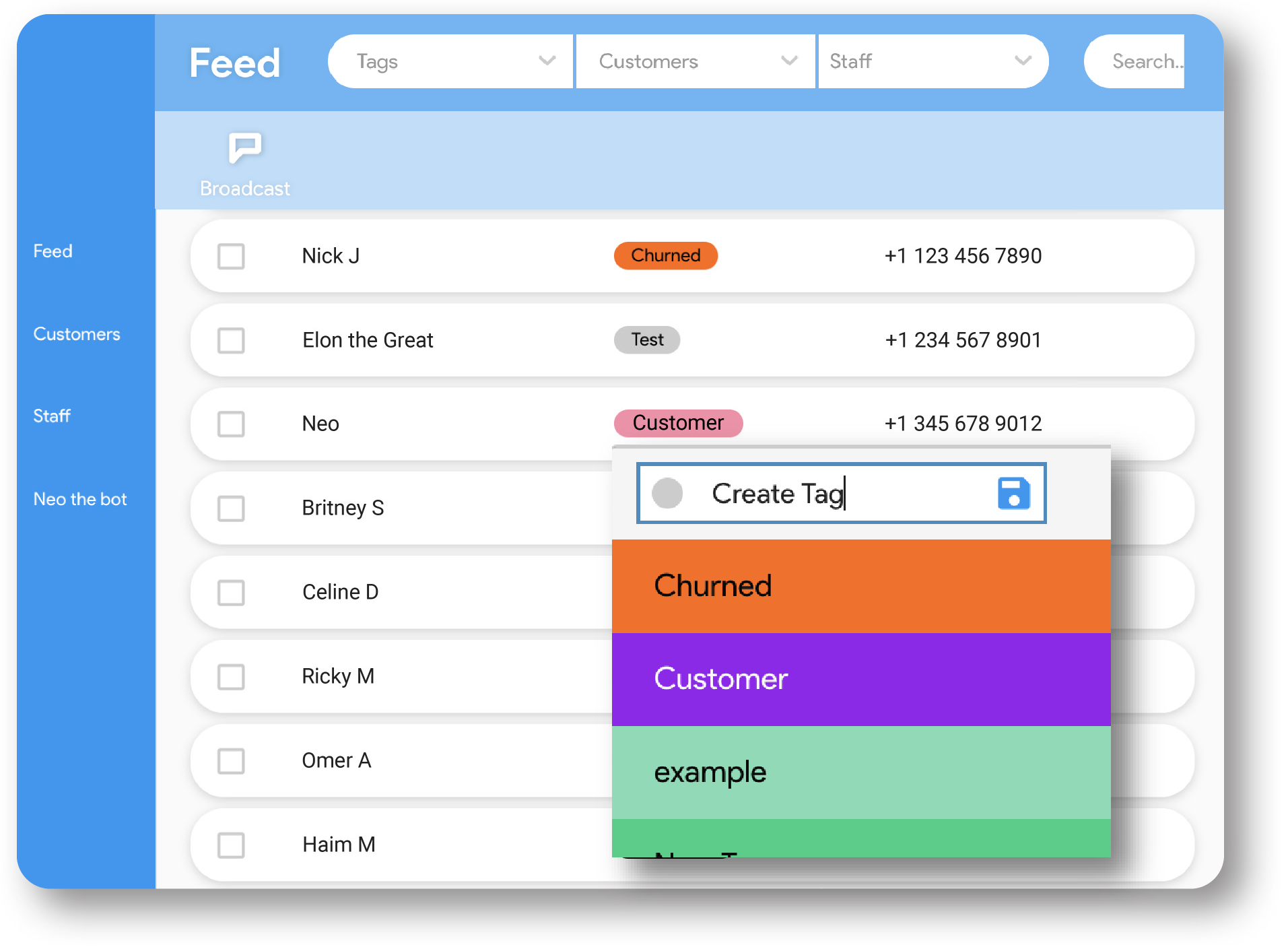The image size is (1288, 949).
Task: Open Neo the bot from sidebar
Action: click(80, 499)
